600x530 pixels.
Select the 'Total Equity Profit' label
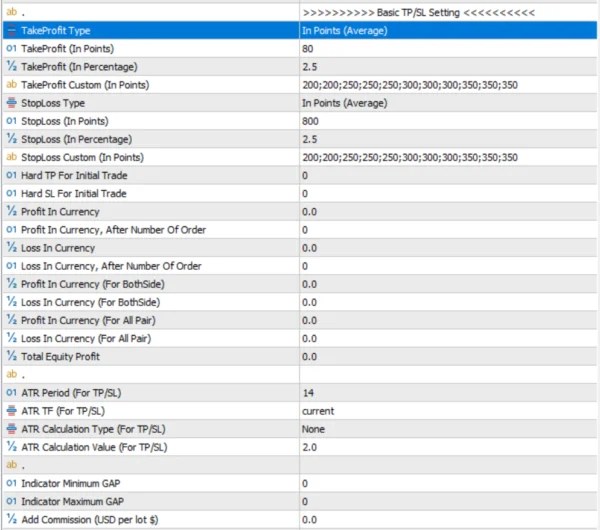coord(60,356)
